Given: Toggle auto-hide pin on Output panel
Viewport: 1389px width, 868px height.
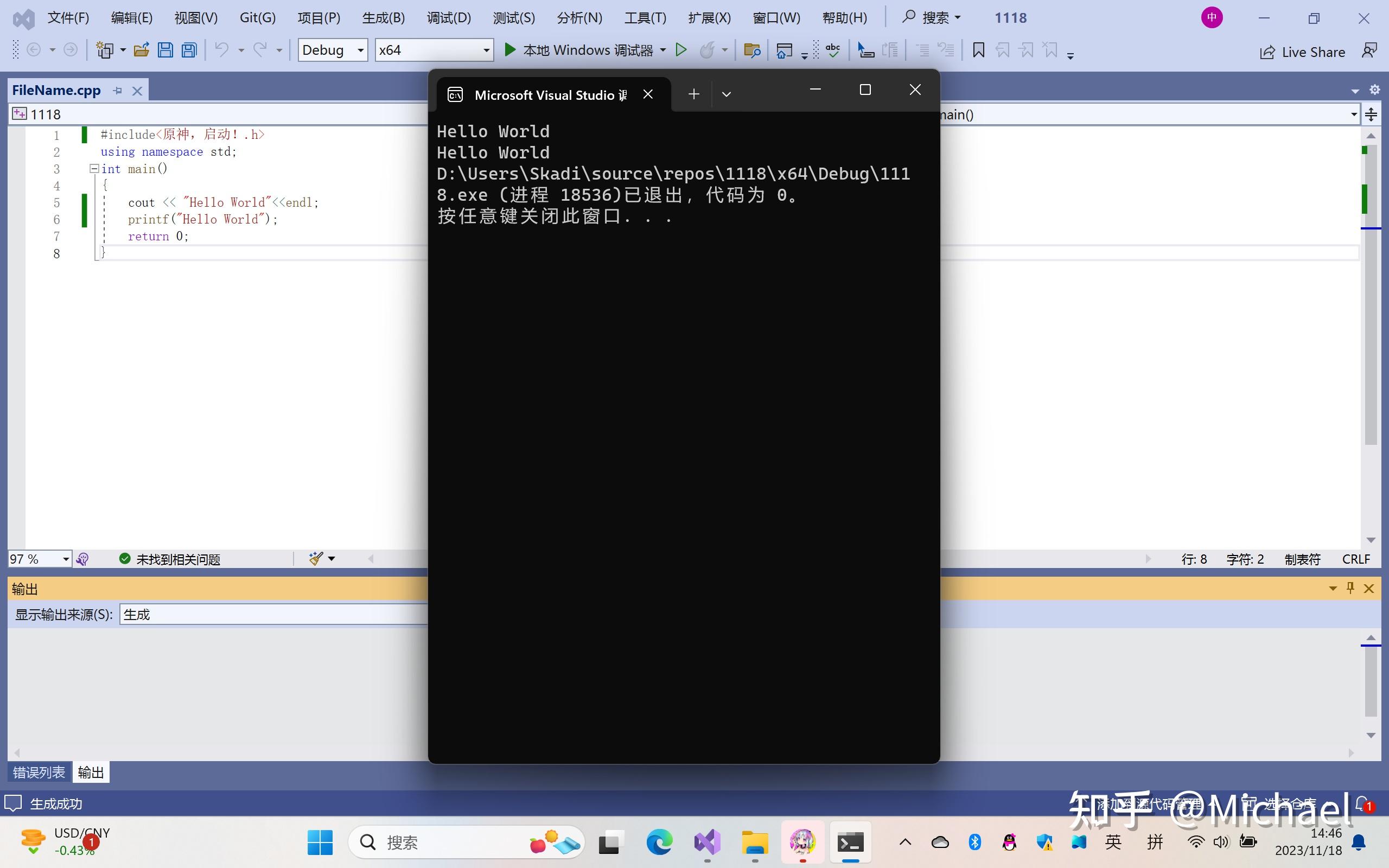Looking at the screenshot, I should (1350, 588).
